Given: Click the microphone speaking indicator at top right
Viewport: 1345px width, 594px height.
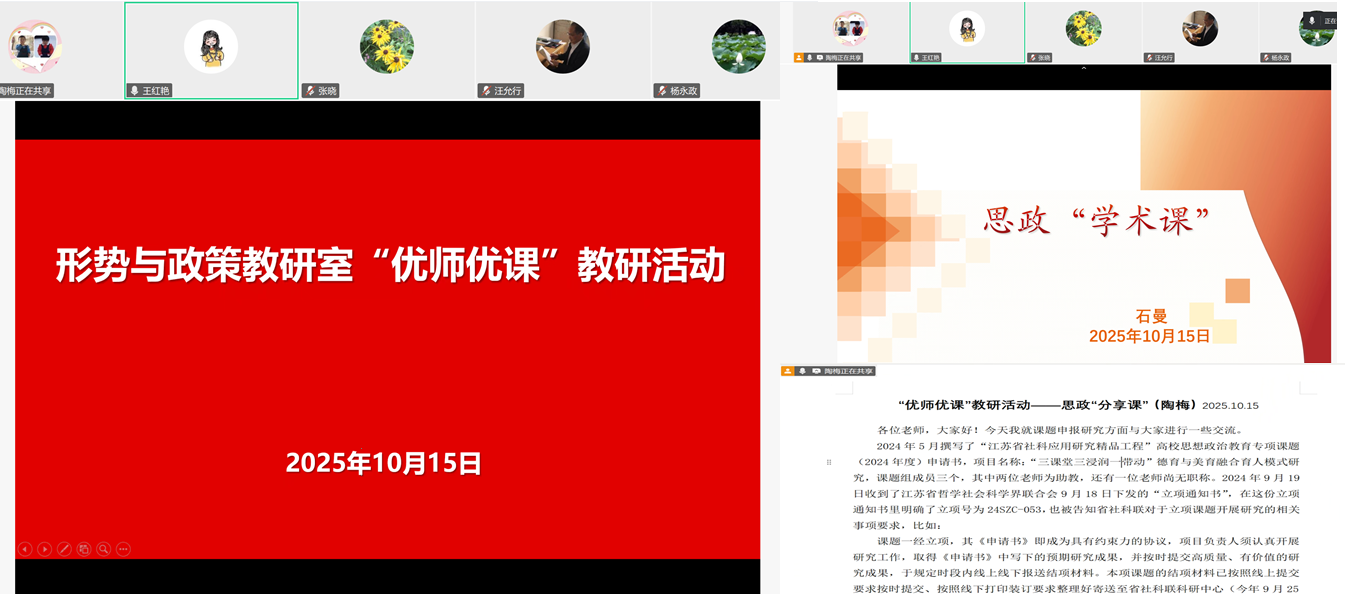Looking at the screenshot, I should pyautogui.click(x=1311, y=20).
